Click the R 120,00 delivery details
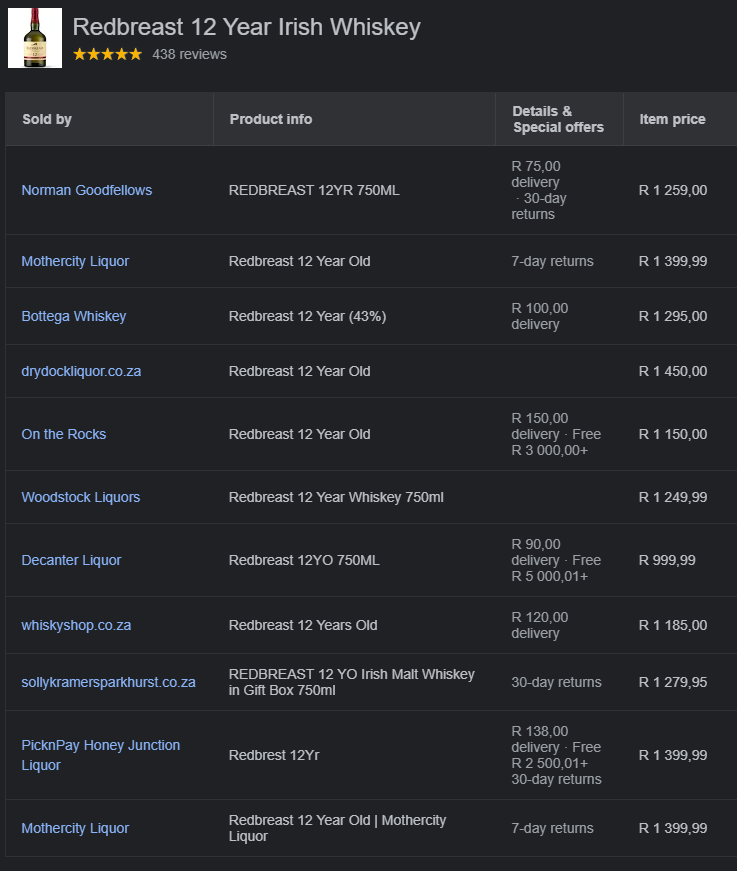The height and width of the screenshot is (871, 737). (x=539, y=625)
